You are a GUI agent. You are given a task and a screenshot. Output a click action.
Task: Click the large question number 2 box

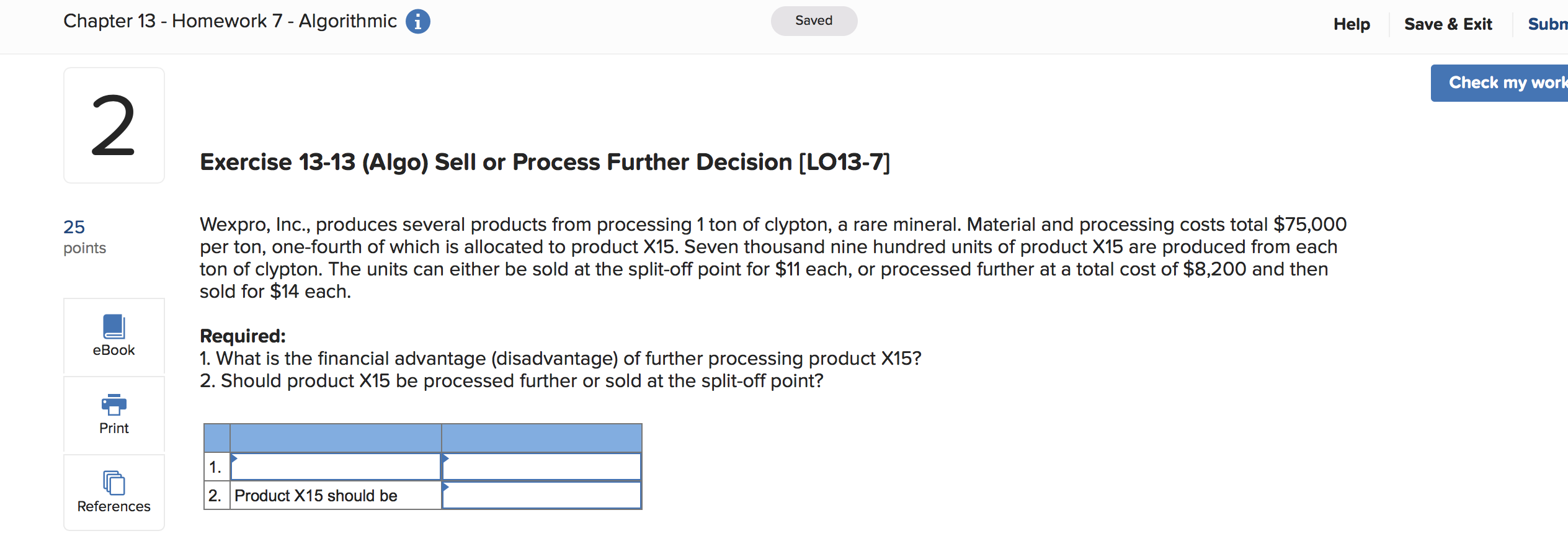click(x=114, y=125)
